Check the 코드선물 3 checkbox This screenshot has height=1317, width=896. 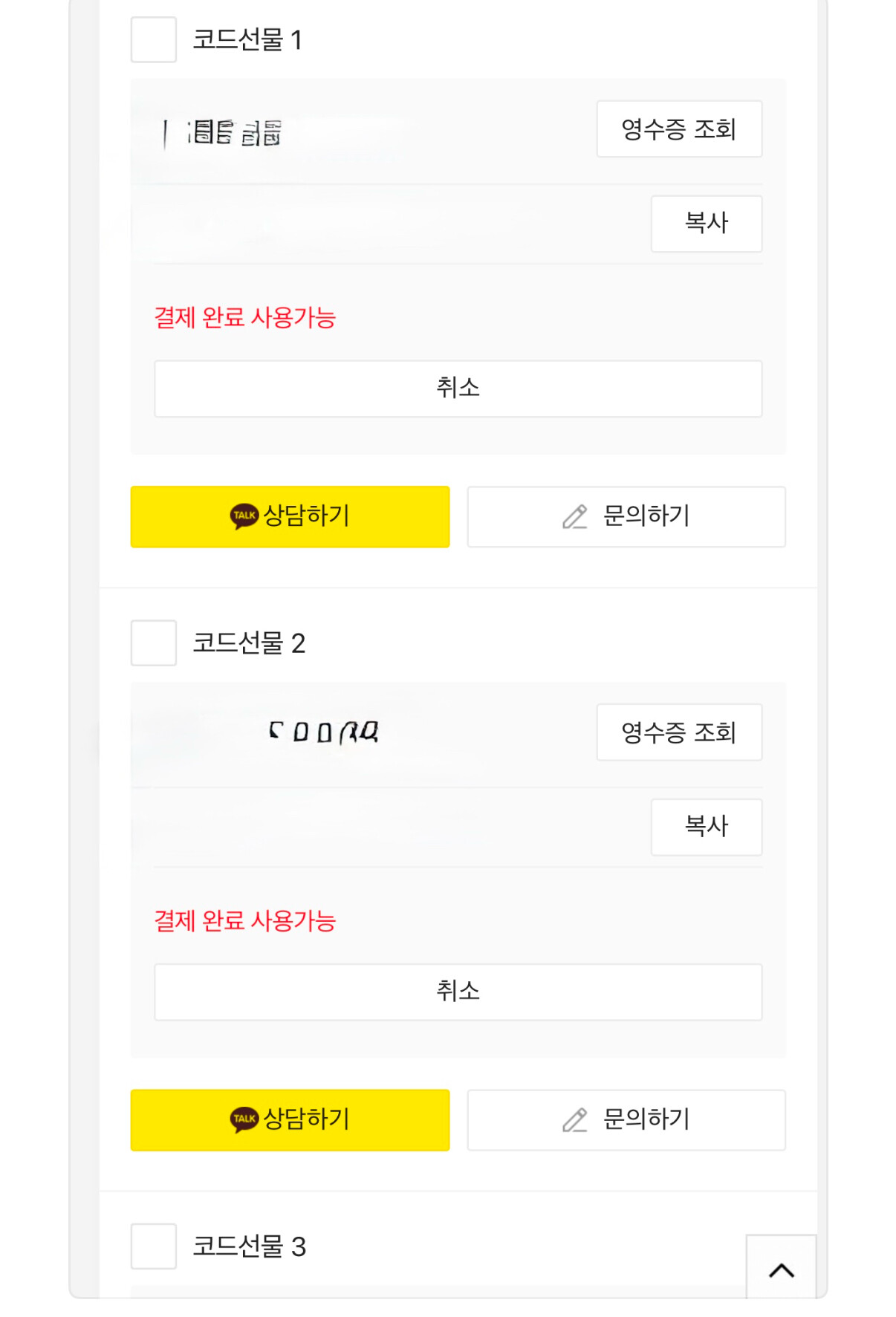(153, 1246)
